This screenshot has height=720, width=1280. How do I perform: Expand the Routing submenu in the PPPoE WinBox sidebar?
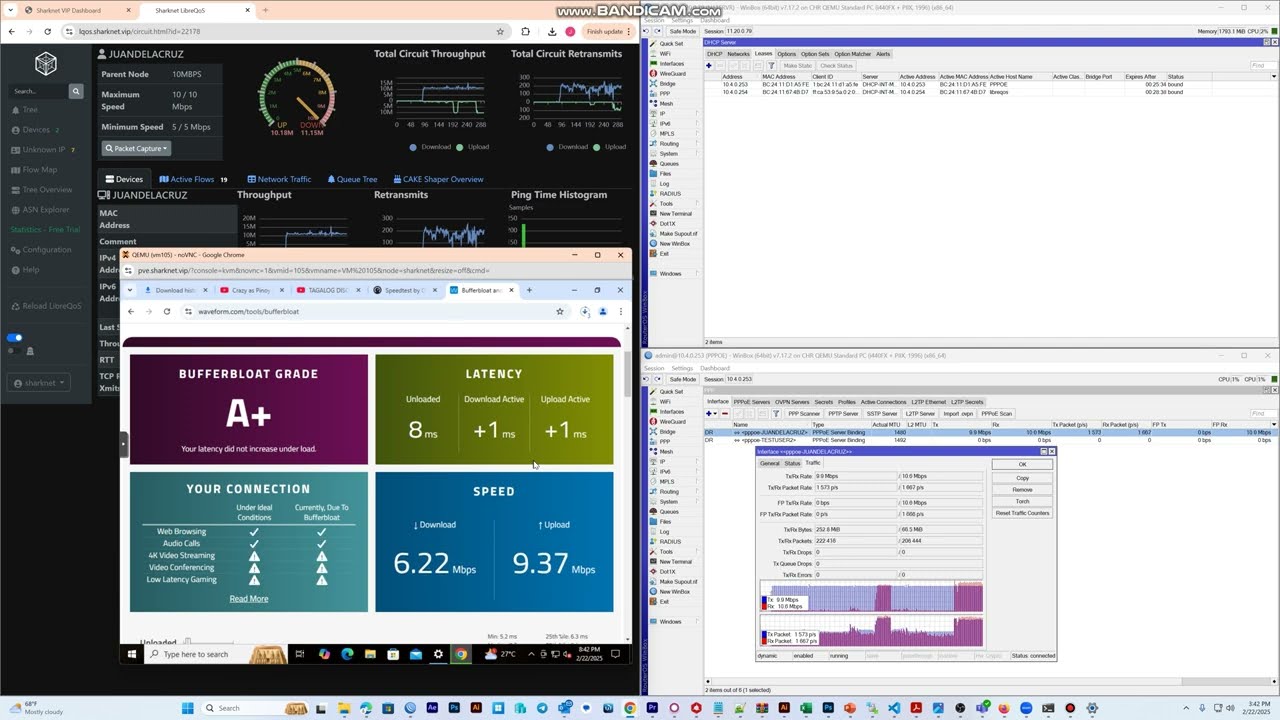coord(696,492)
